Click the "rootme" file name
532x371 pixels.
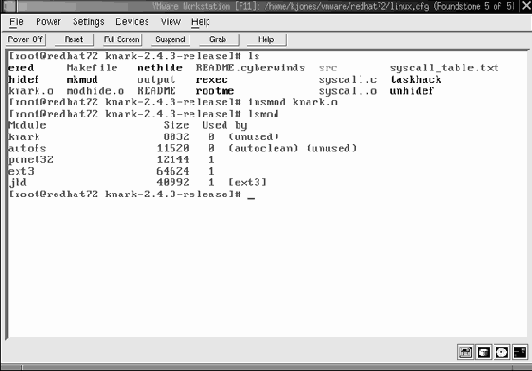coord(214,91)
